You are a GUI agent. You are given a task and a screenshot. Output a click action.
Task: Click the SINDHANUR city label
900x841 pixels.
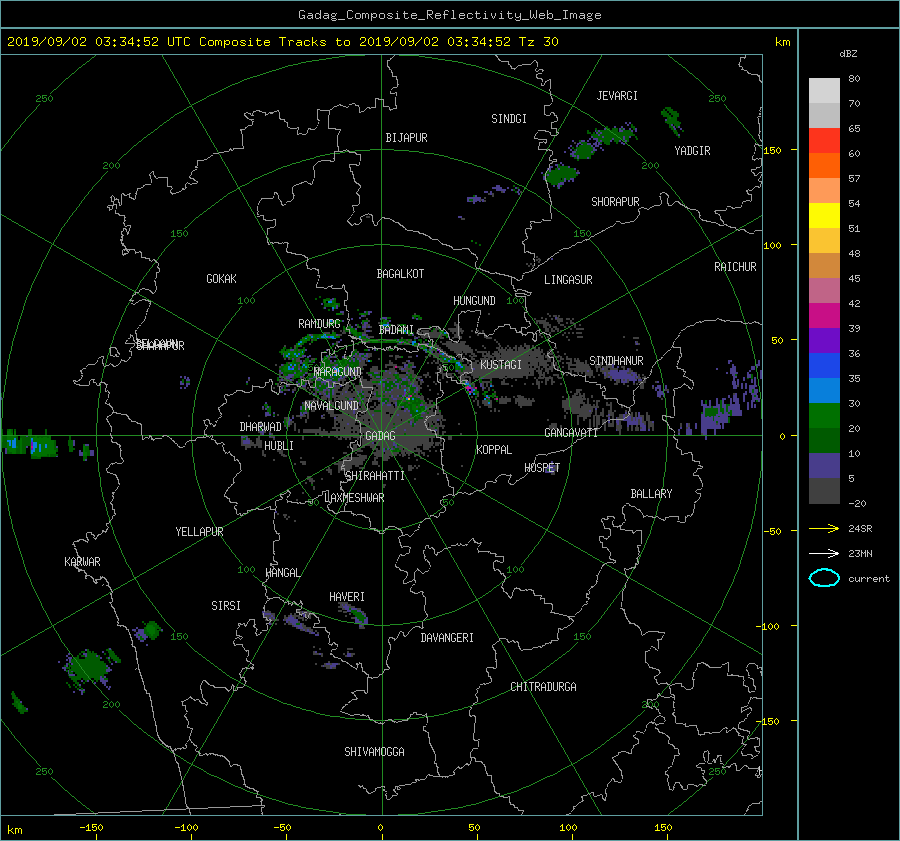click(x=616, y=361)
